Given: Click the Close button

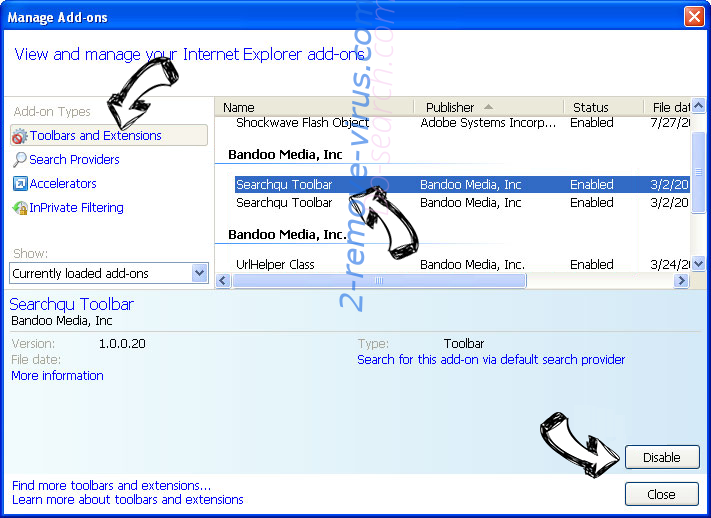Looking at the screenshot, I should coord(662,494).
